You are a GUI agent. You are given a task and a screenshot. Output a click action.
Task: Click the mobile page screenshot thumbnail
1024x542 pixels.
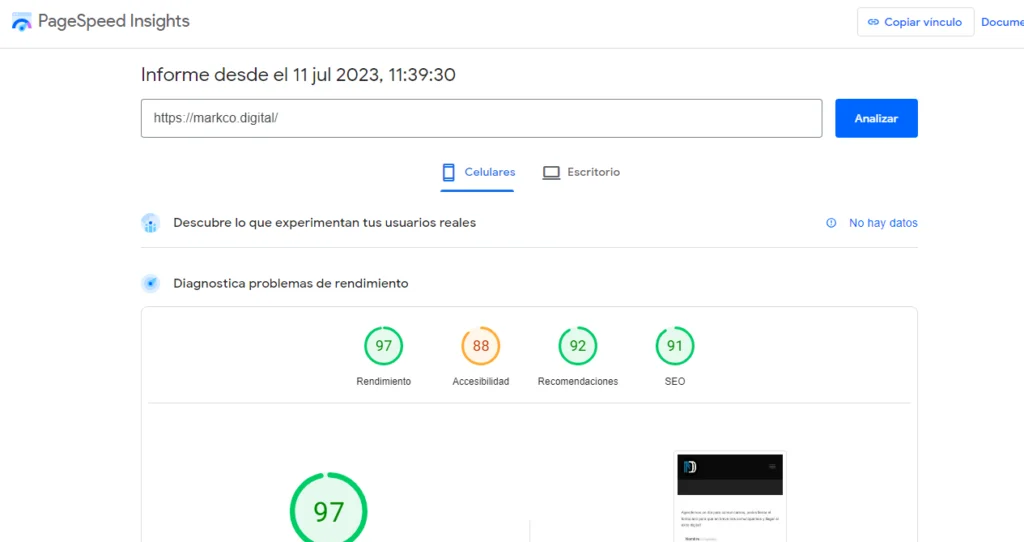[730, 496]
